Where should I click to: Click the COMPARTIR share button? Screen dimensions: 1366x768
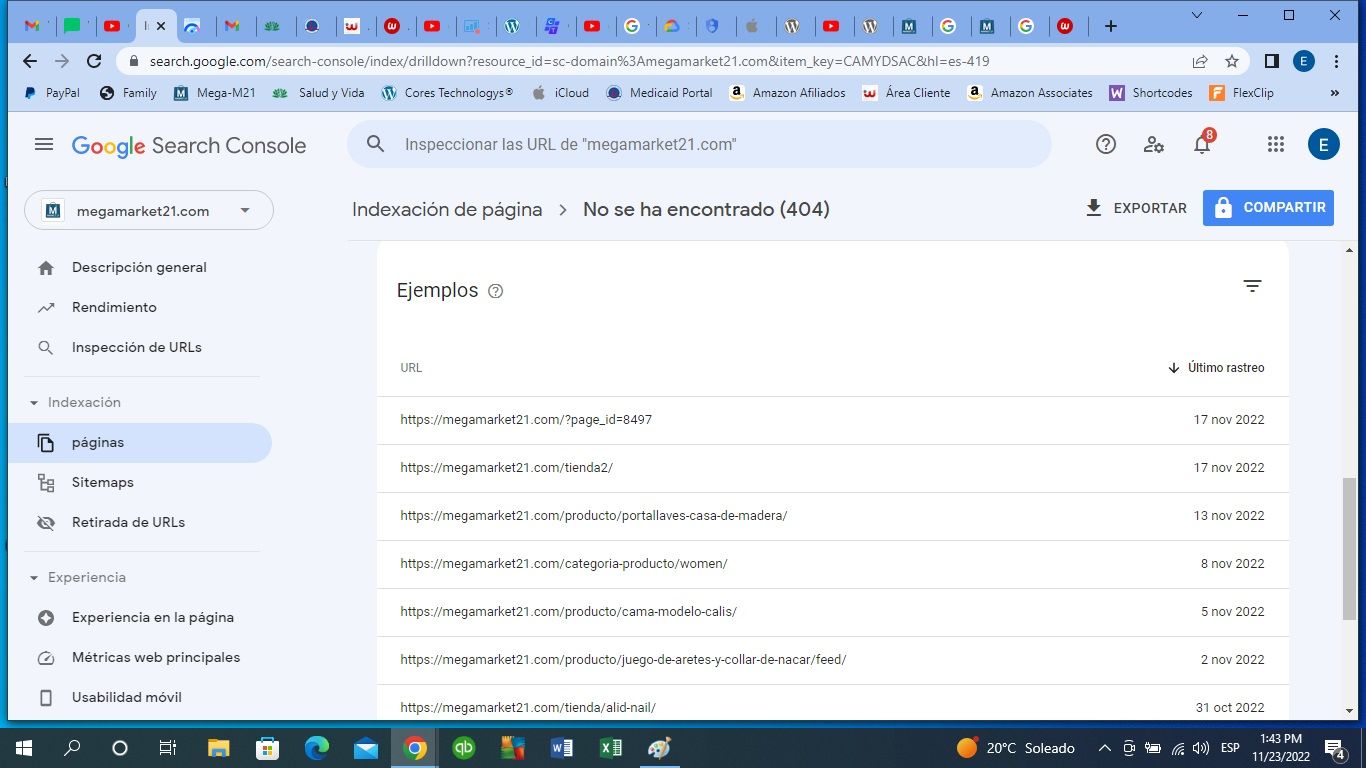(x=1268, y=208)
